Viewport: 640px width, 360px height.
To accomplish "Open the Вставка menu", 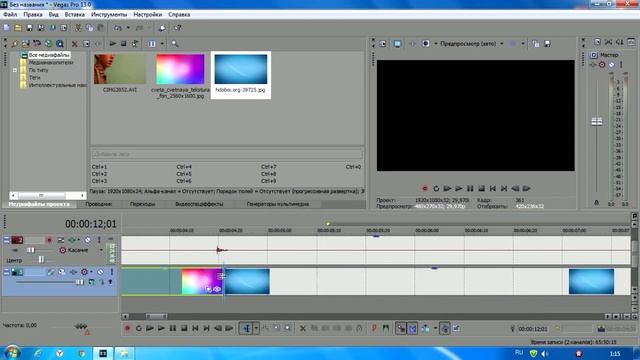I will point(75,14).
